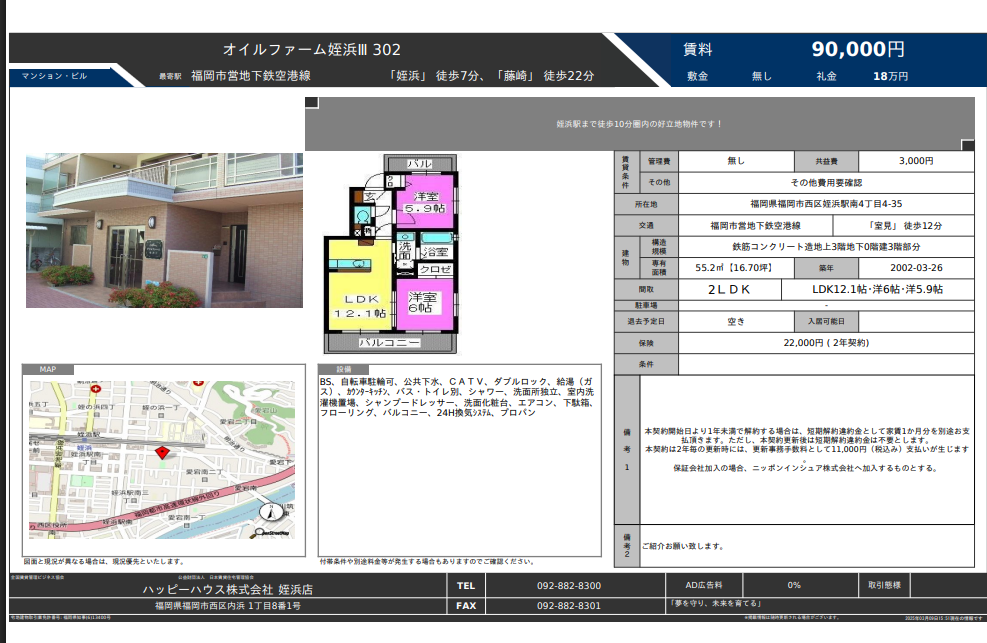Click the 駐車場 label cell
The image size is (987, 643).
(x=646, y=306)
